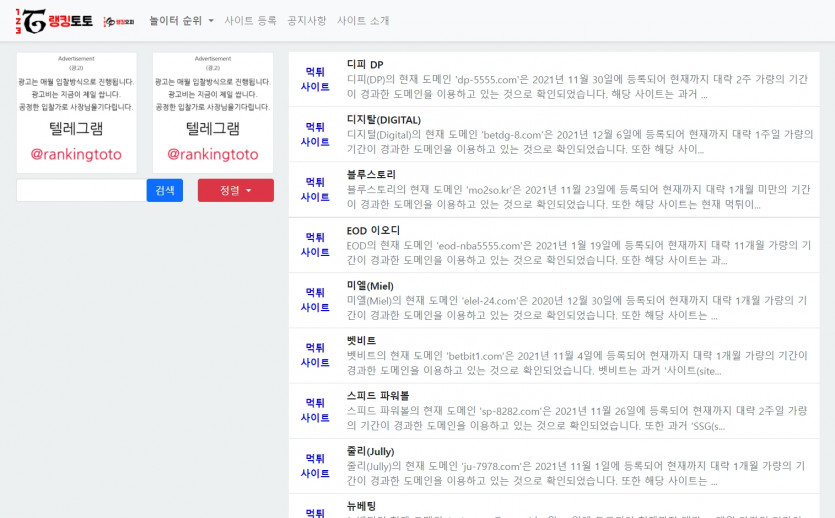Click the 먹튀 사이트 badge for EOD 이오디
Viewport: 835px width, 518px height.
click(x=315, y=245)
